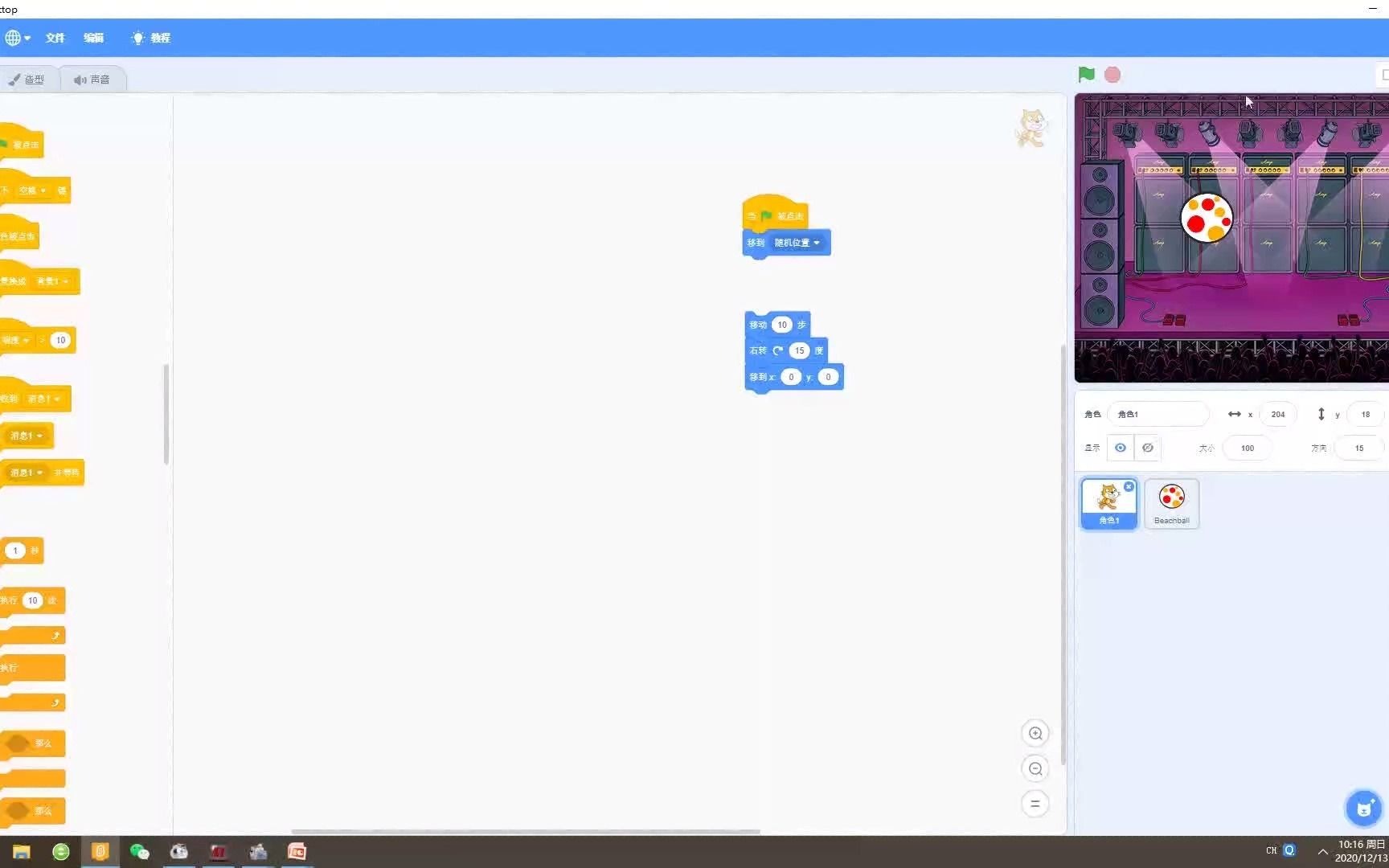
Task: Open 消息1 dropdown in broadcast block
Action: pos(26,436)
